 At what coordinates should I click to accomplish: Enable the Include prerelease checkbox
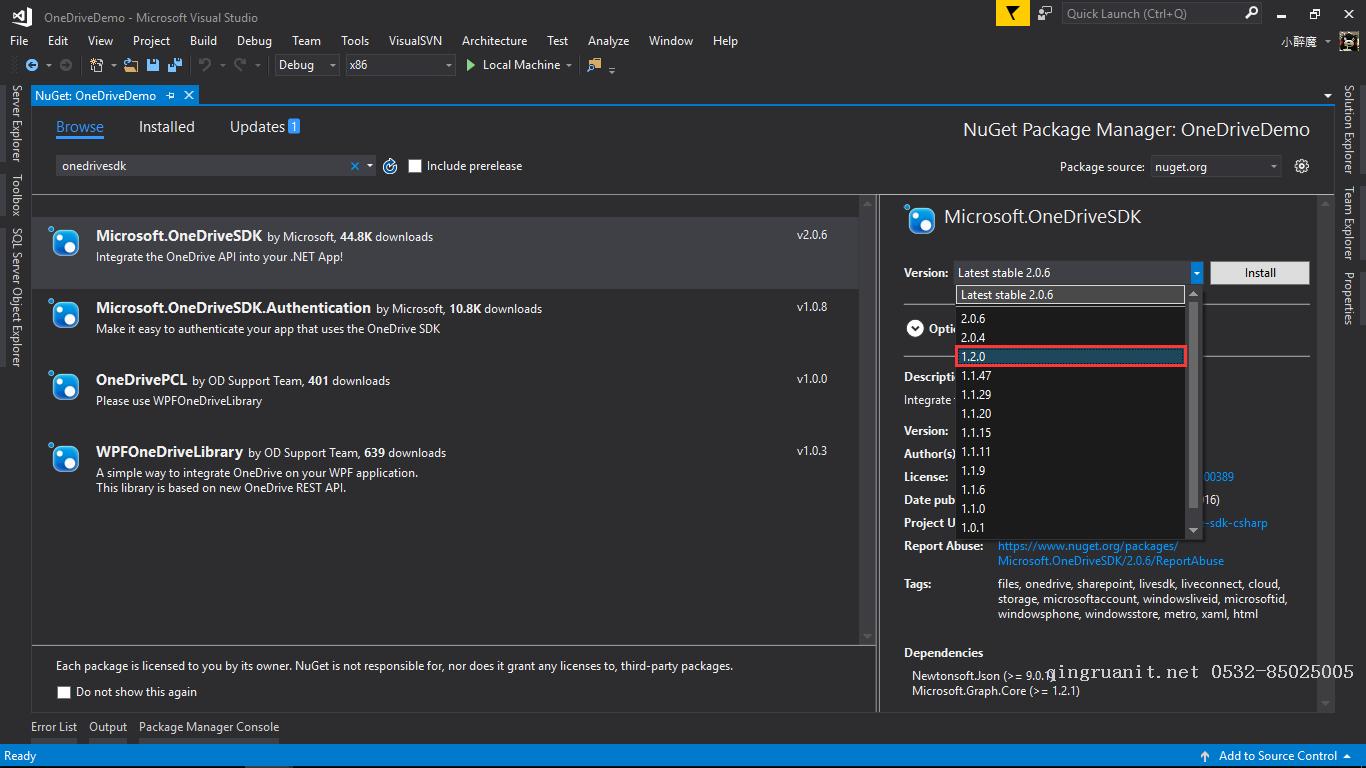click(x=415, y=166)
